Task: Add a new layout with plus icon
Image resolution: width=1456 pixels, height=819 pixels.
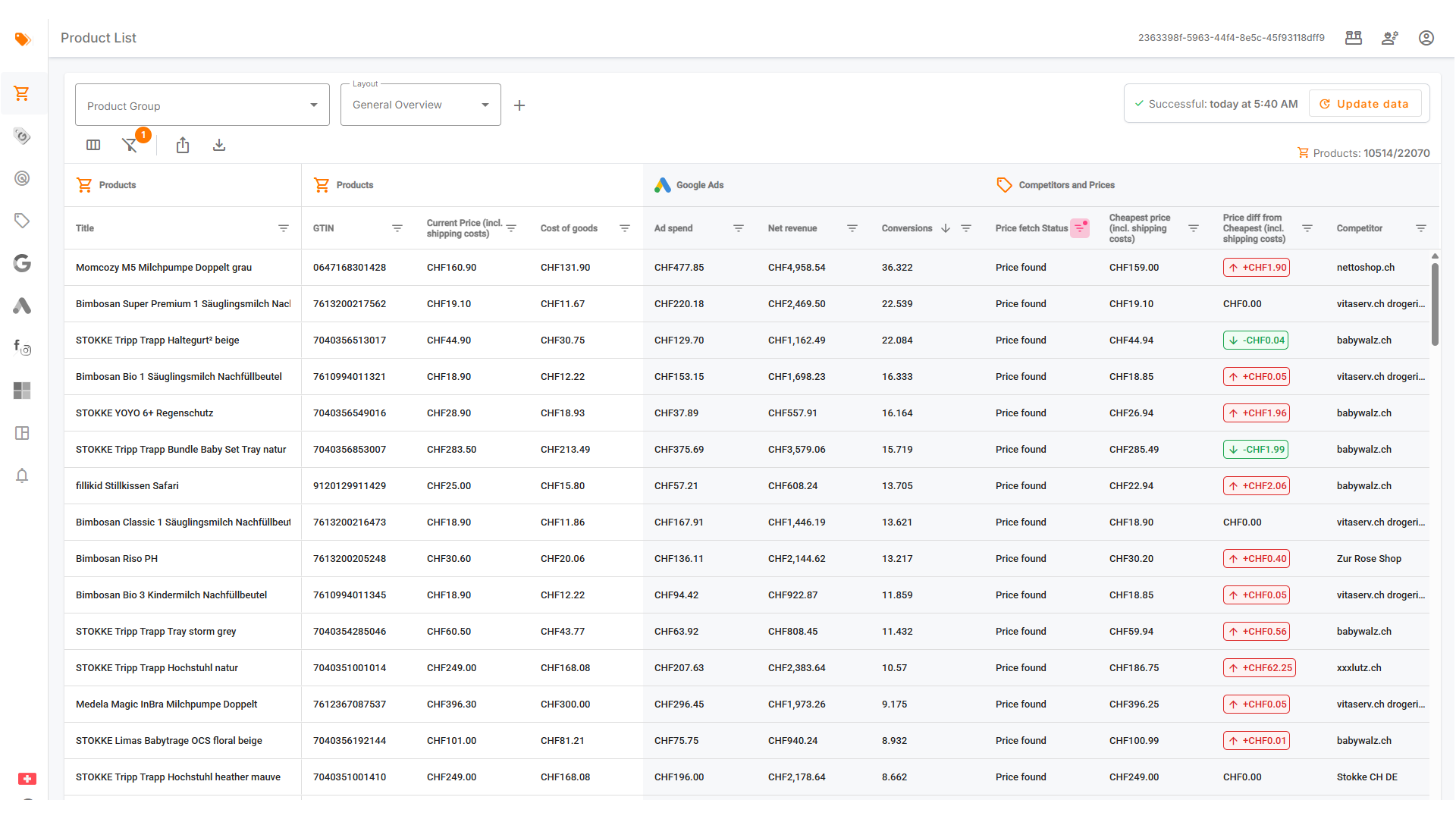Action: (x=519, y=105)
